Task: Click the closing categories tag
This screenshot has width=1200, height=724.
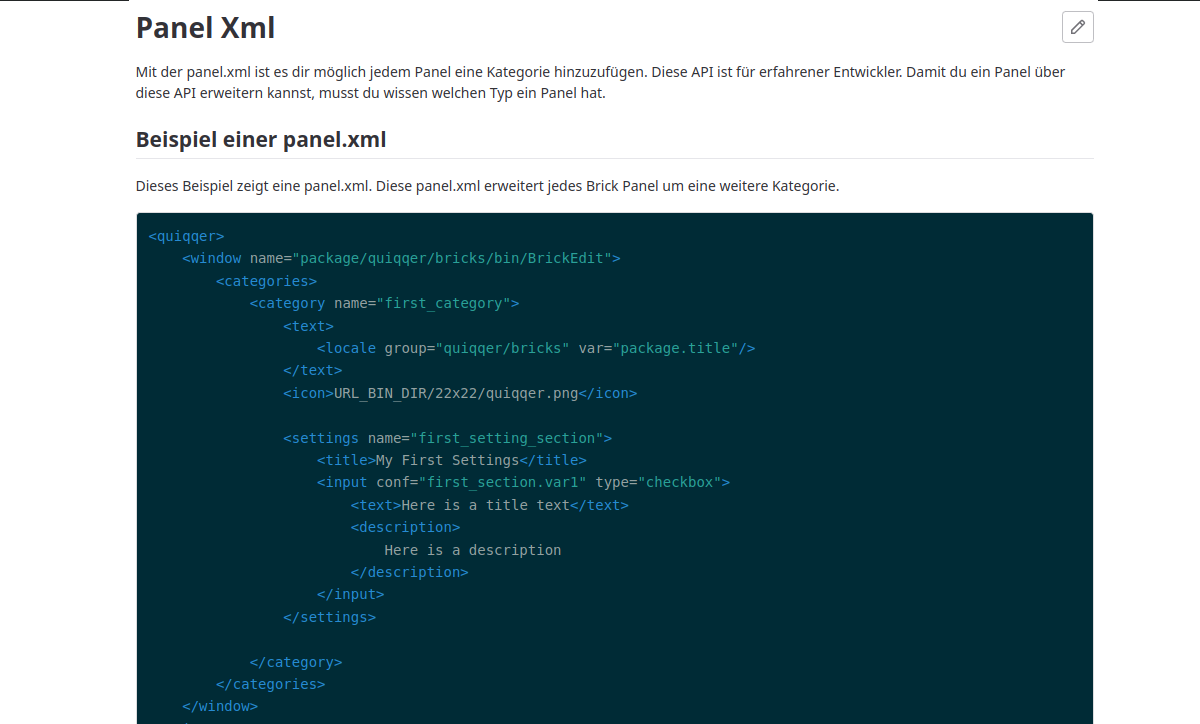Action: click(271, 684)
